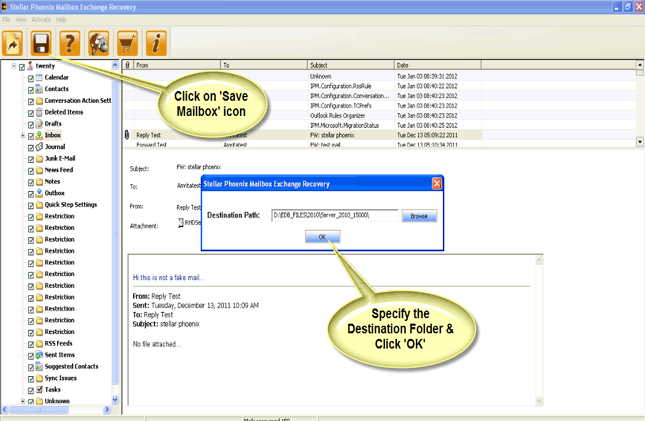Click folder tree scroll down arrow

coord(115,399)
